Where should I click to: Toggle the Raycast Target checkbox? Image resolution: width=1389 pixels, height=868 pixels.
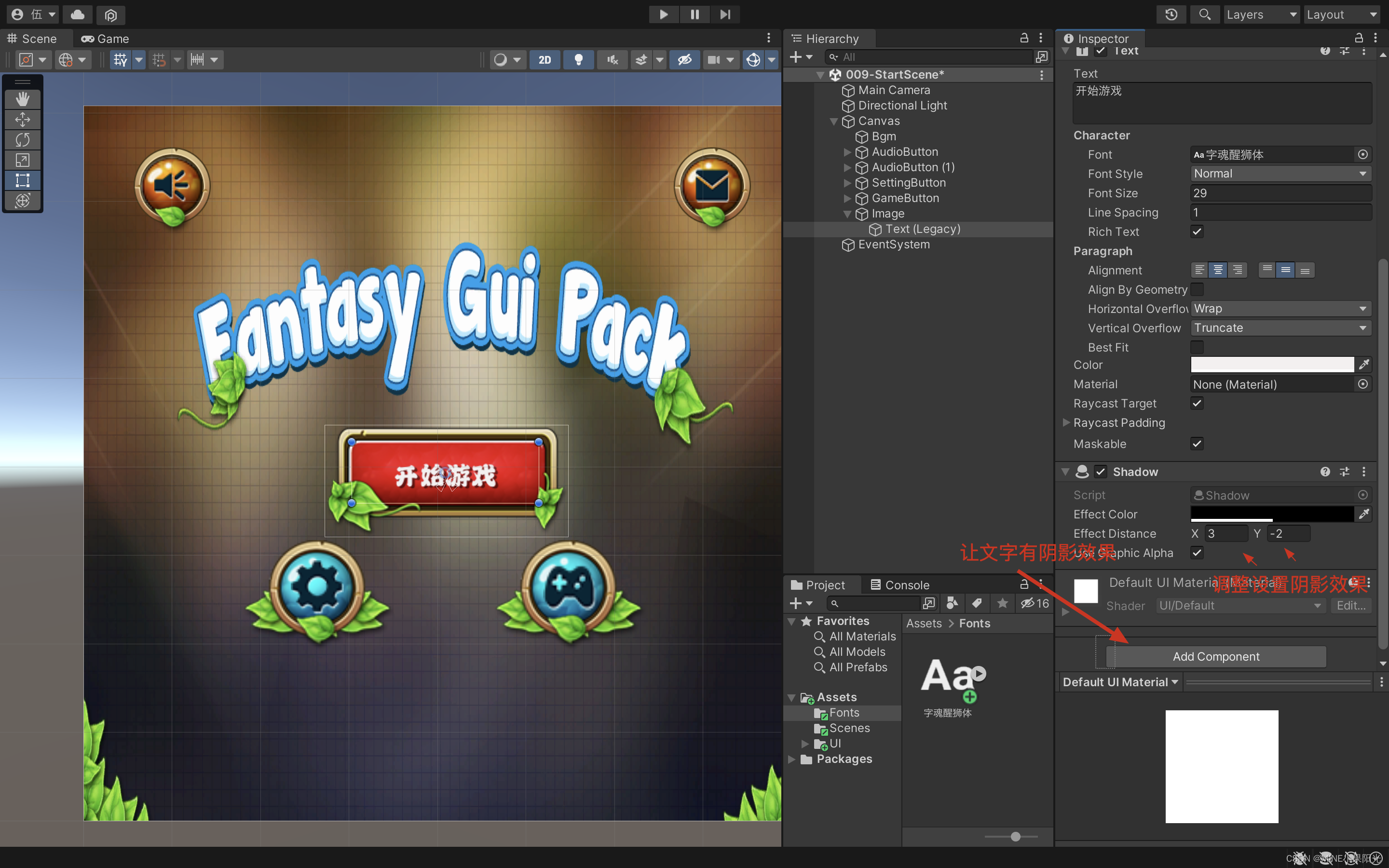tap(1197, 404)
